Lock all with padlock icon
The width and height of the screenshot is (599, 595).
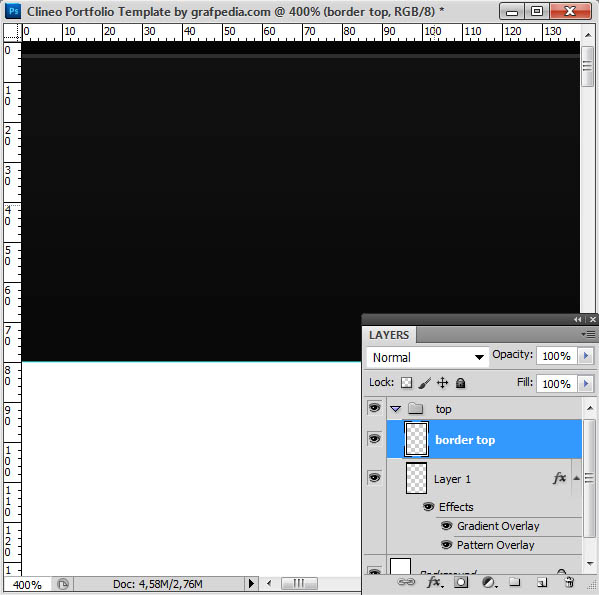[460, 383]
